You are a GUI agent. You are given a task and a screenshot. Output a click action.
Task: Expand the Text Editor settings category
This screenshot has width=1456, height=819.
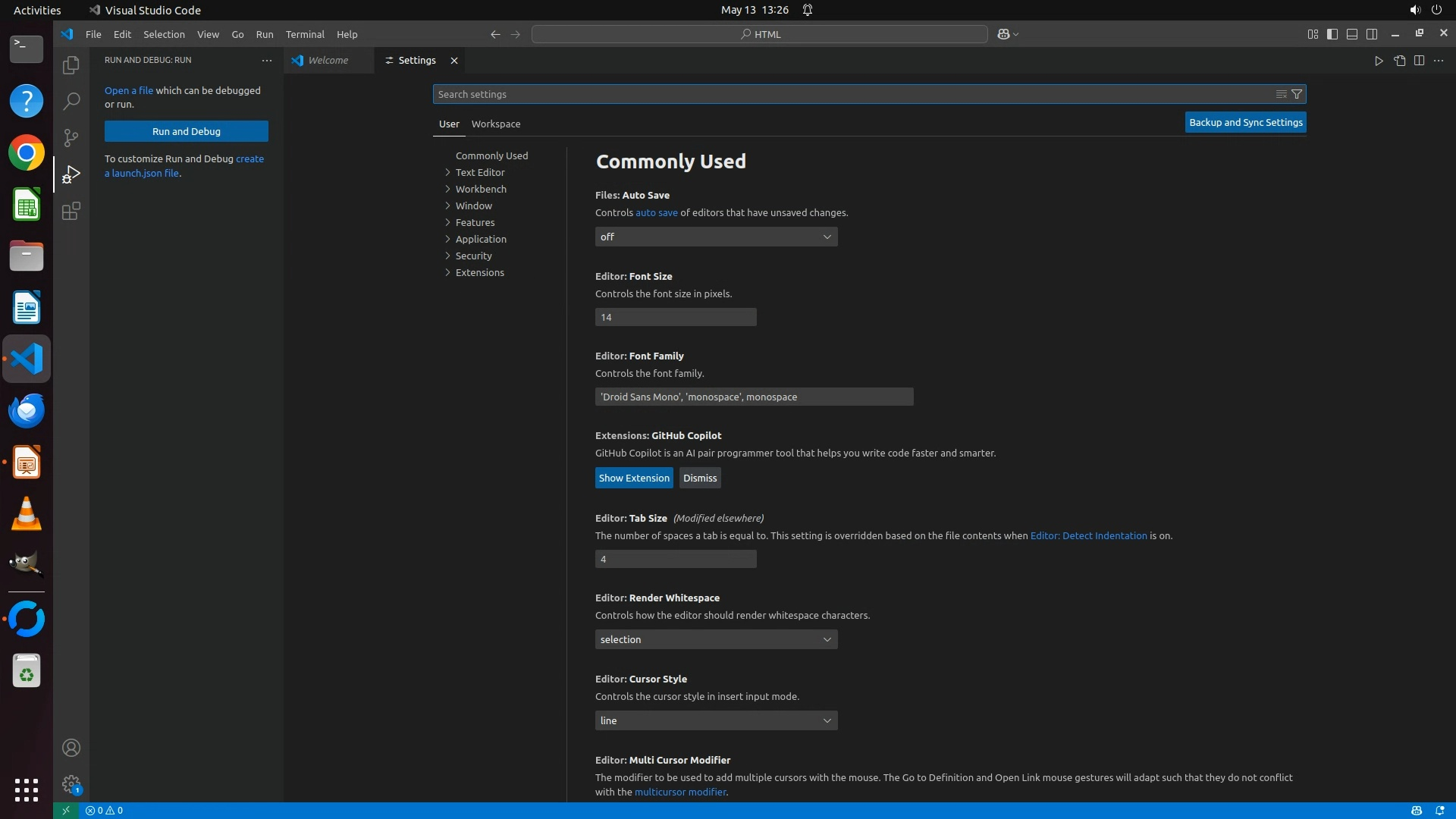click(x=479, y=172)
